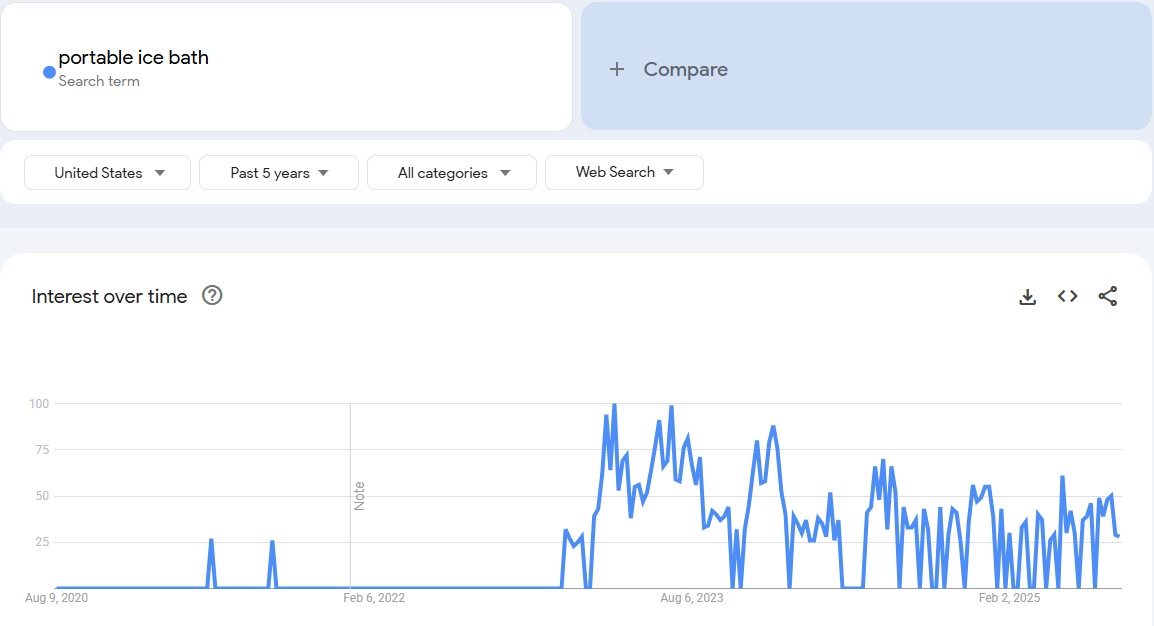Open the Past 5 years time dropdown
Viewport: 1154px width, 626px height.
278,172
